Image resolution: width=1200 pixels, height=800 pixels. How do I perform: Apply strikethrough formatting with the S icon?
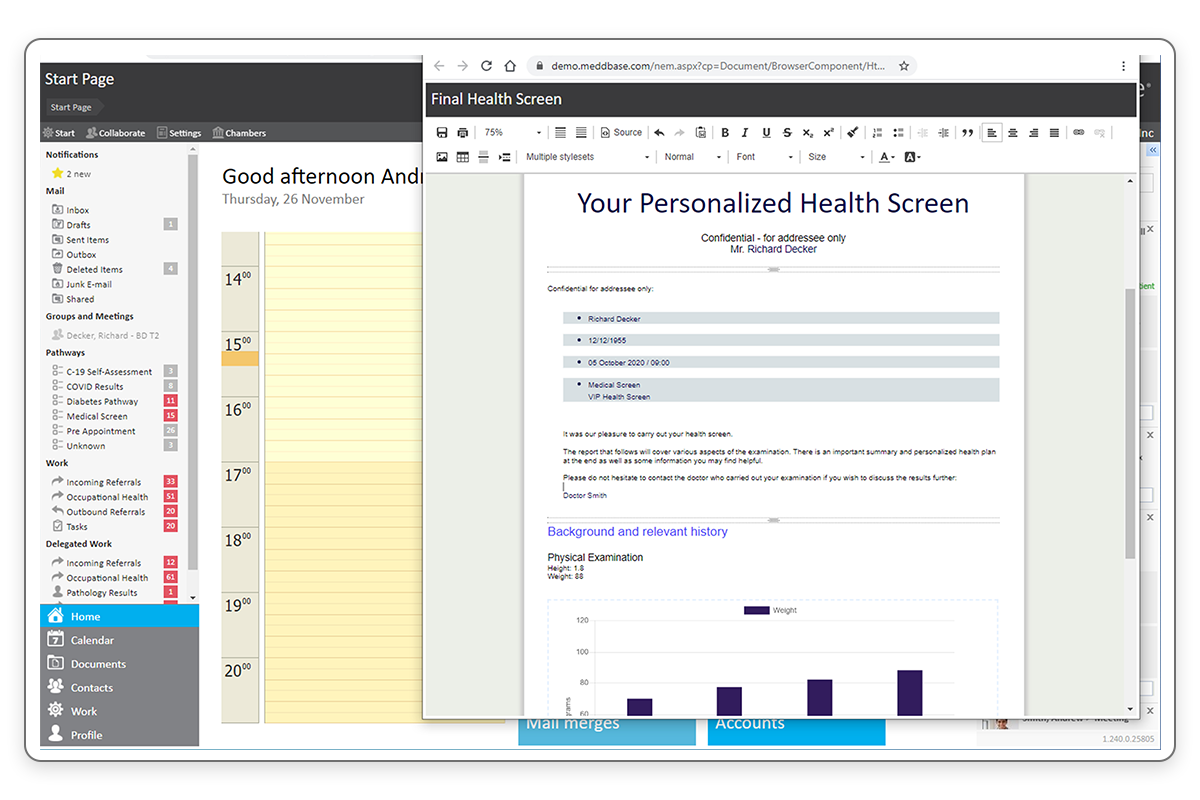pyautogui.click(x=786, y=131)
